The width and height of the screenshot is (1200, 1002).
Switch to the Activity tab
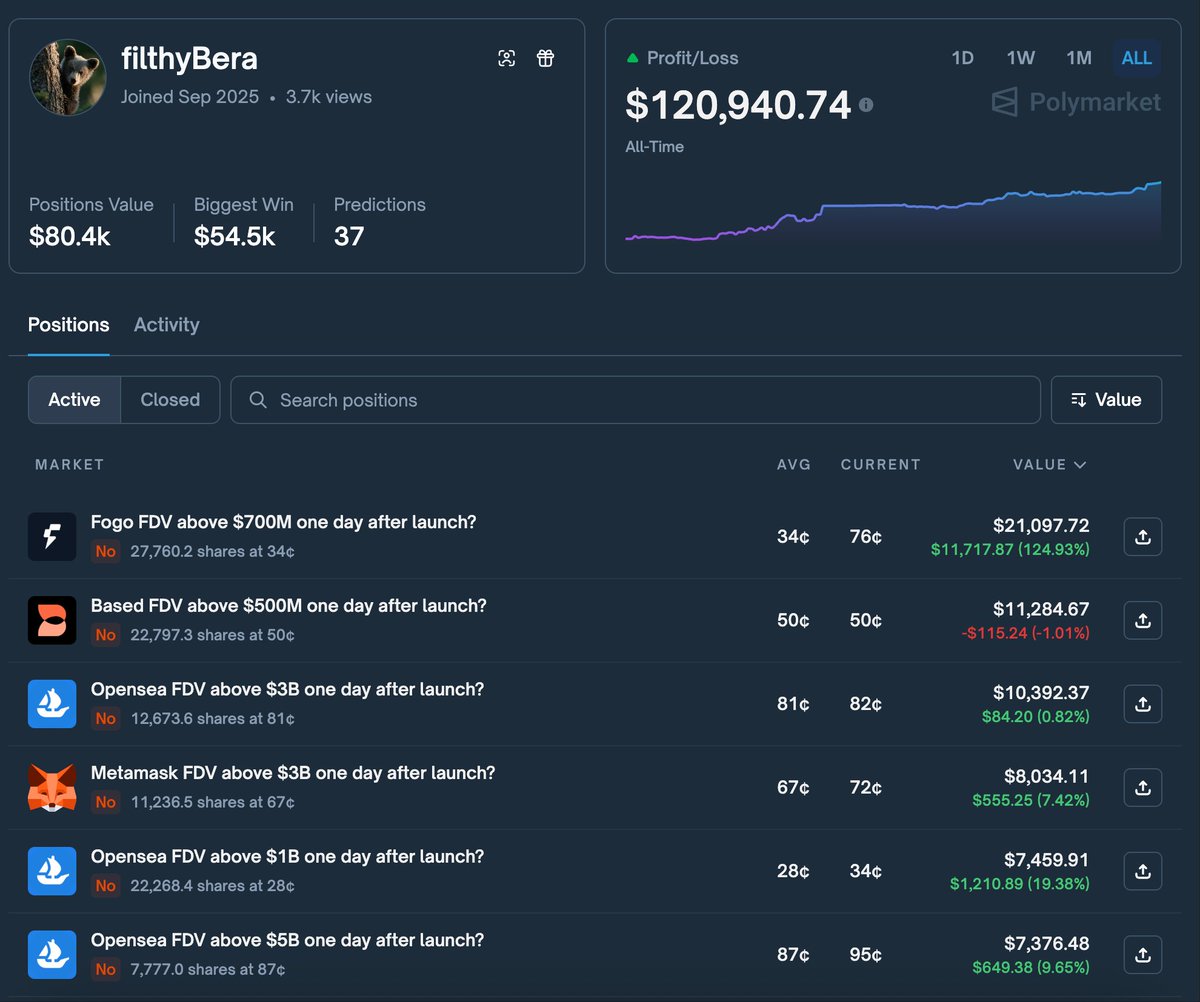(x=167, y=325)
